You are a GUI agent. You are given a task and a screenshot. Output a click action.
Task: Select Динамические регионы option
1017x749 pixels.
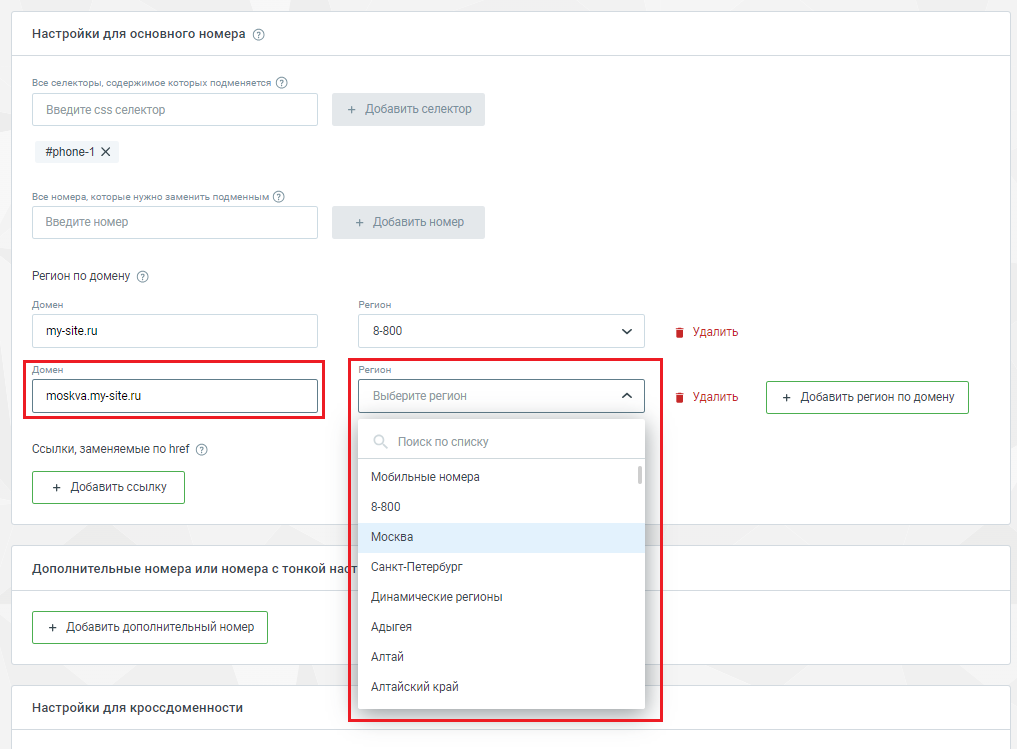pos(501,597)
